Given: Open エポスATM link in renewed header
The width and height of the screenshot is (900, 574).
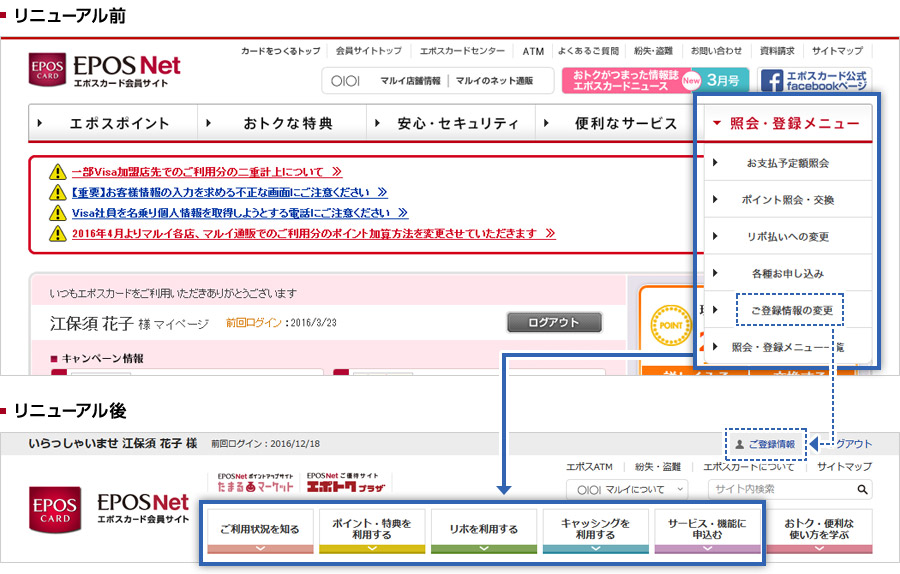Looking at the screenshot, I should click(589, 467).
